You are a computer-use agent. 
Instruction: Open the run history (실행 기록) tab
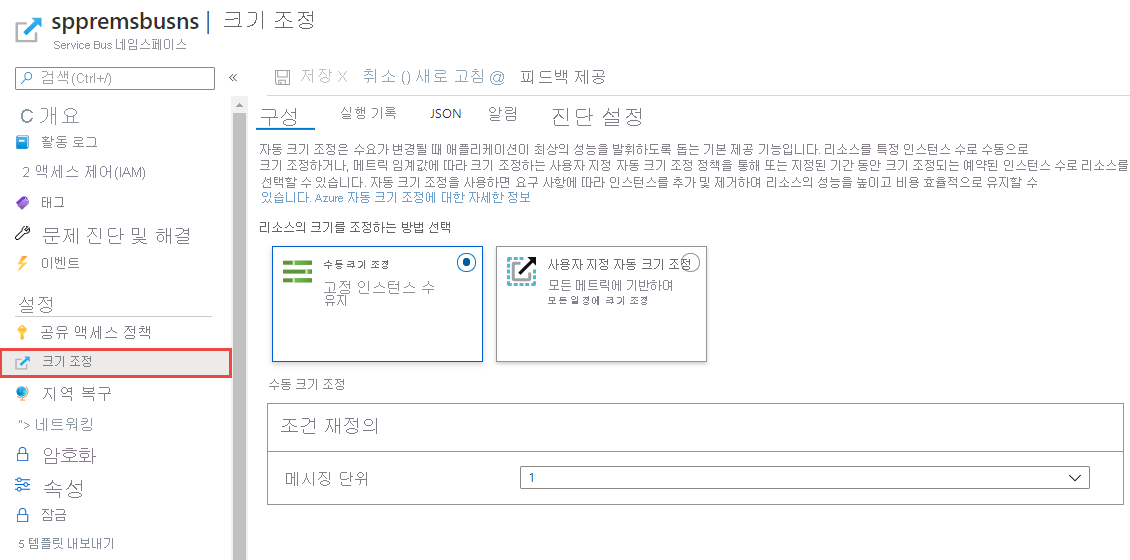tap(368, 114)
